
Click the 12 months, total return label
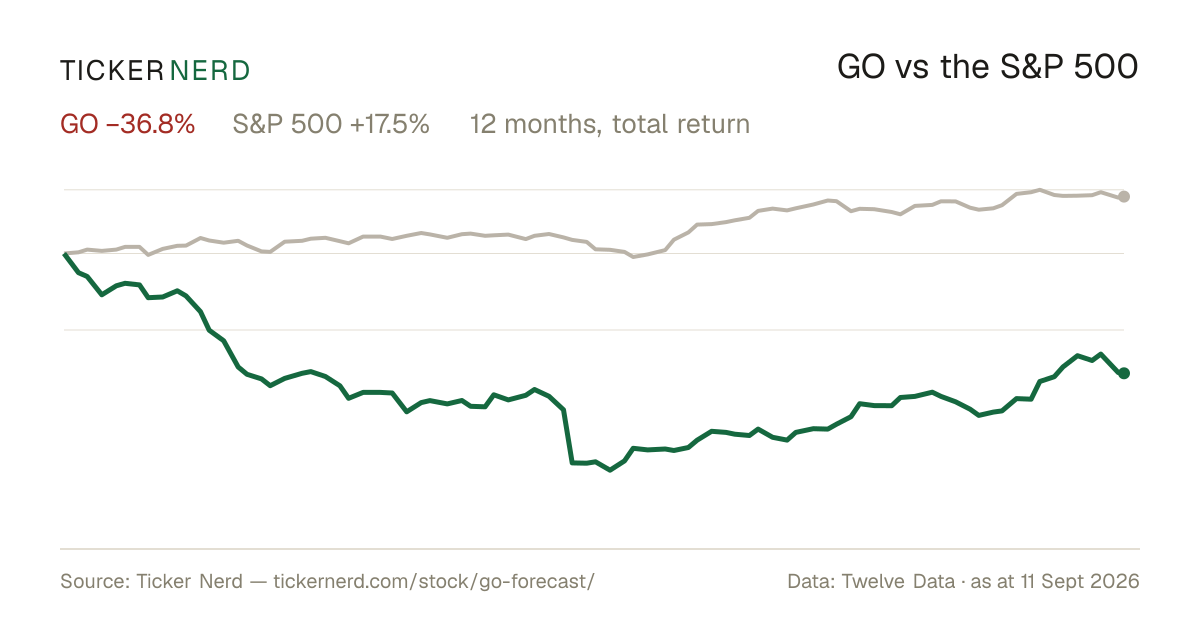coord(610,125)
